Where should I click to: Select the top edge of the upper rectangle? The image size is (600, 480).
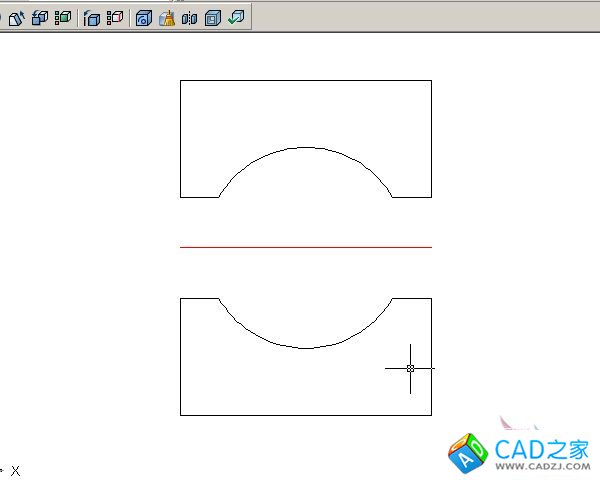[305, 81]
